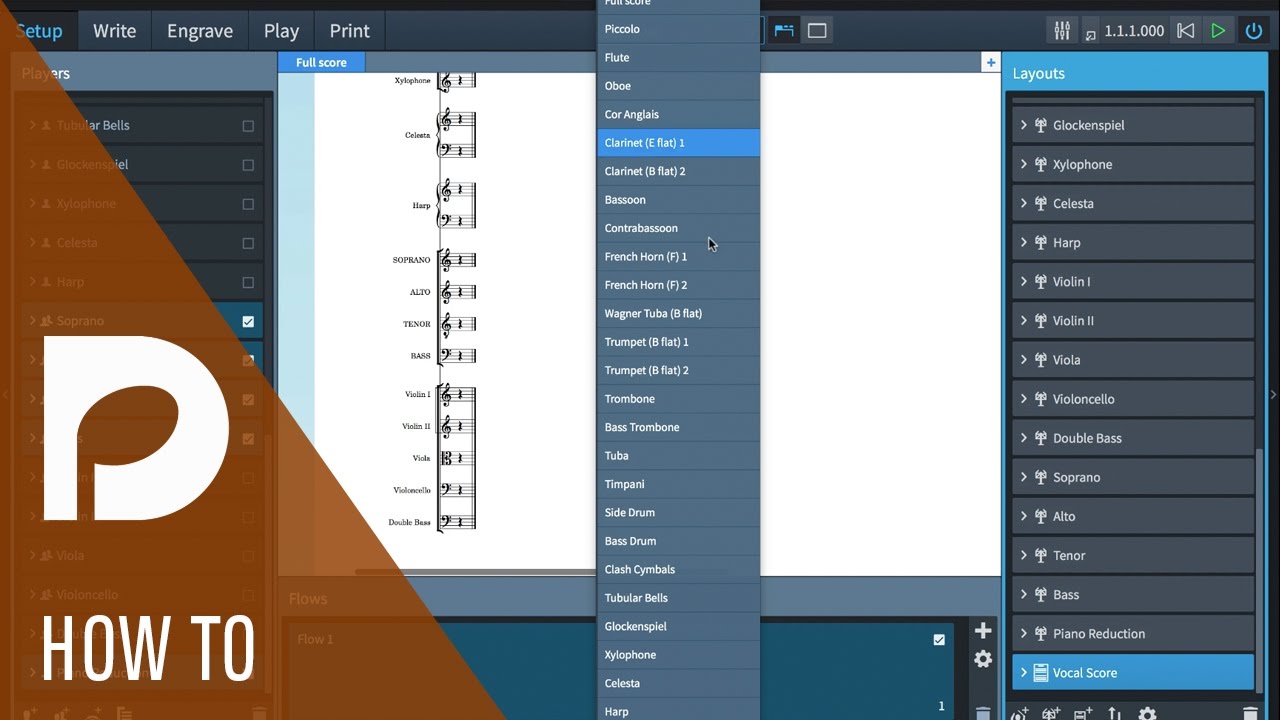Viewport: 1280px width, 720px height.
Task: Open the Mixer from the toolbar
Action: tap(1062, 31)
